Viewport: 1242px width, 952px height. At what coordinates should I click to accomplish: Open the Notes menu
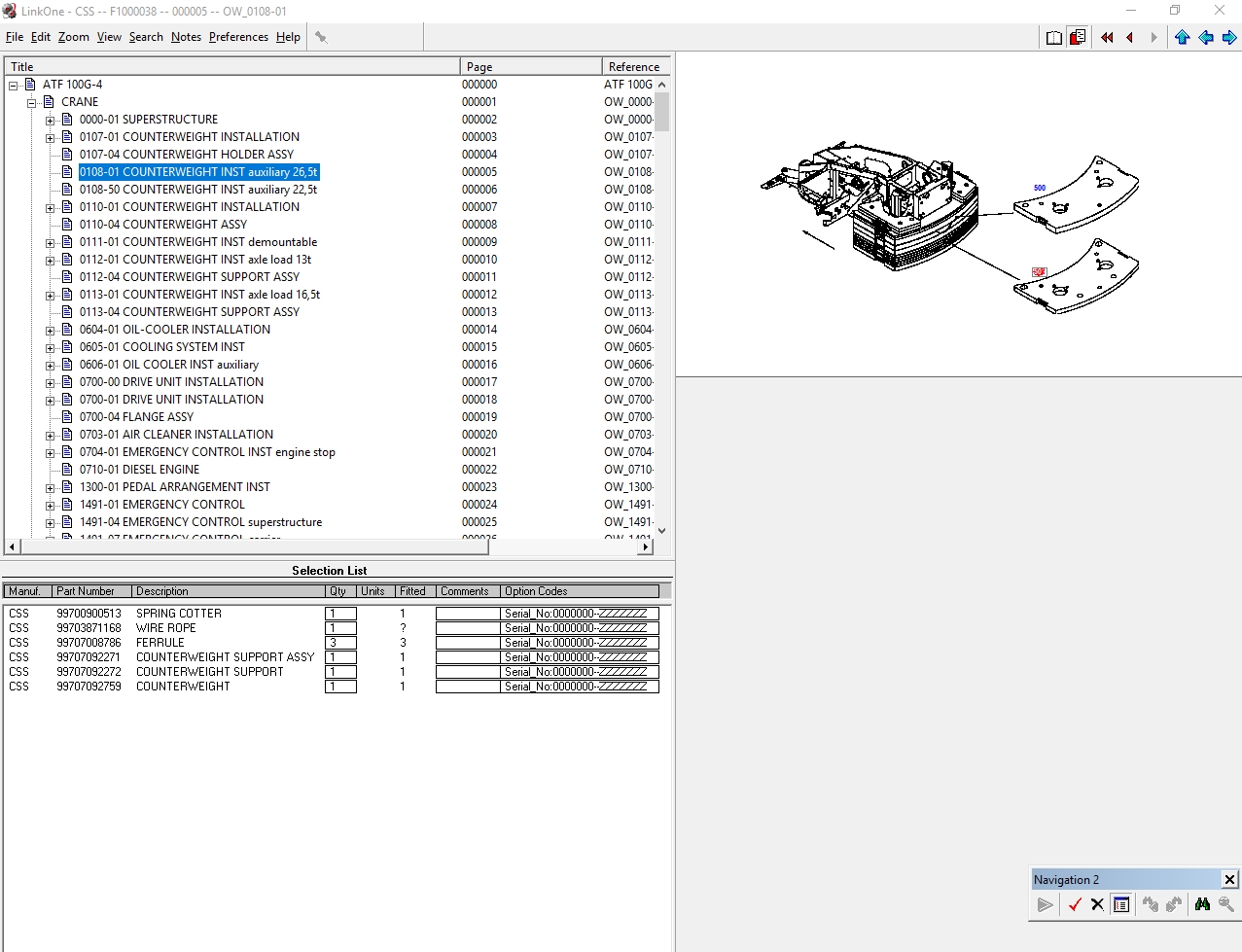tap(186, 37)
